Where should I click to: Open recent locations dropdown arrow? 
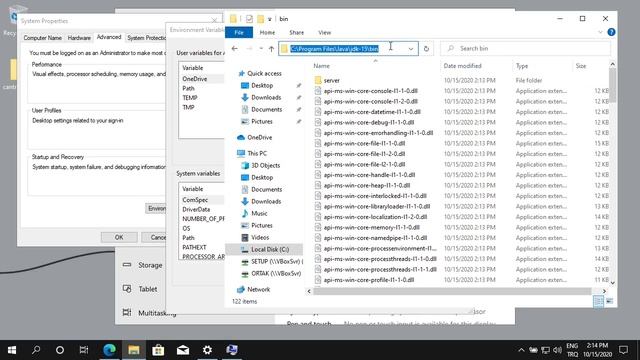point(261,49)
